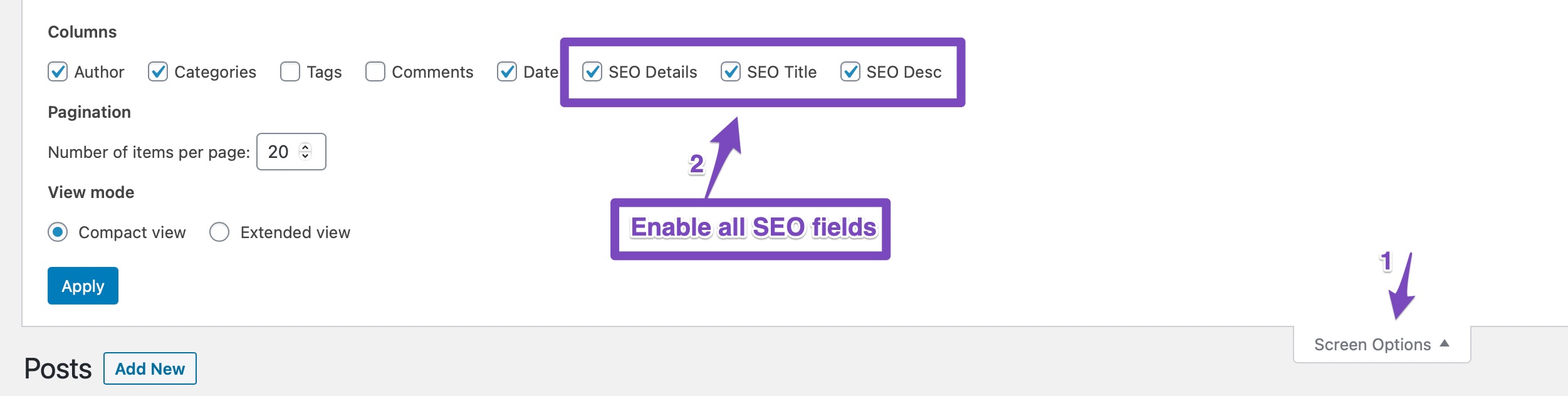Click the Posts page heading

click(x=58, y=368)
